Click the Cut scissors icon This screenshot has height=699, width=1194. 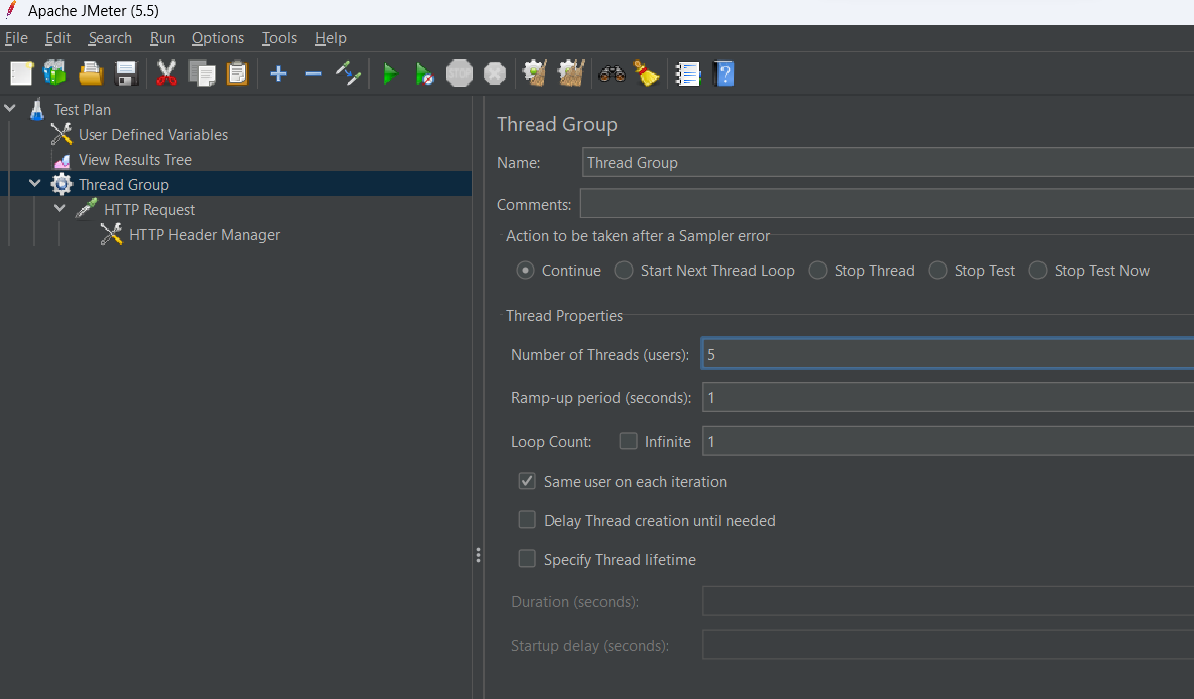point(166,74)
